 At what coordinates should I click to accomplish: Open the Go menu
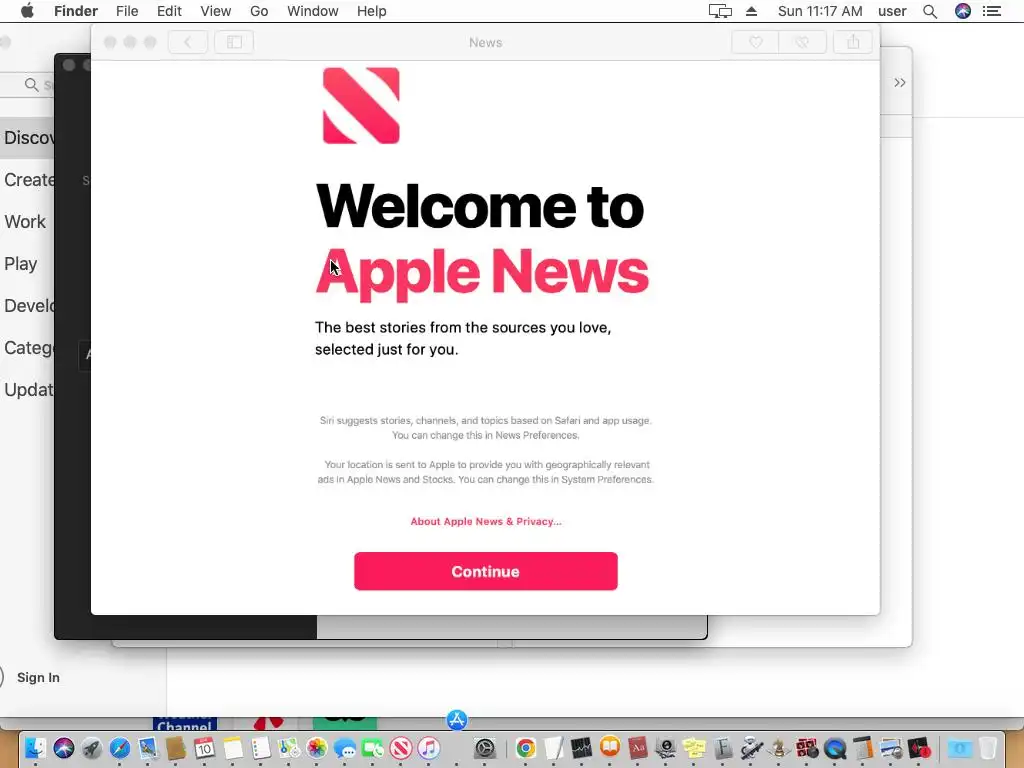259,11
